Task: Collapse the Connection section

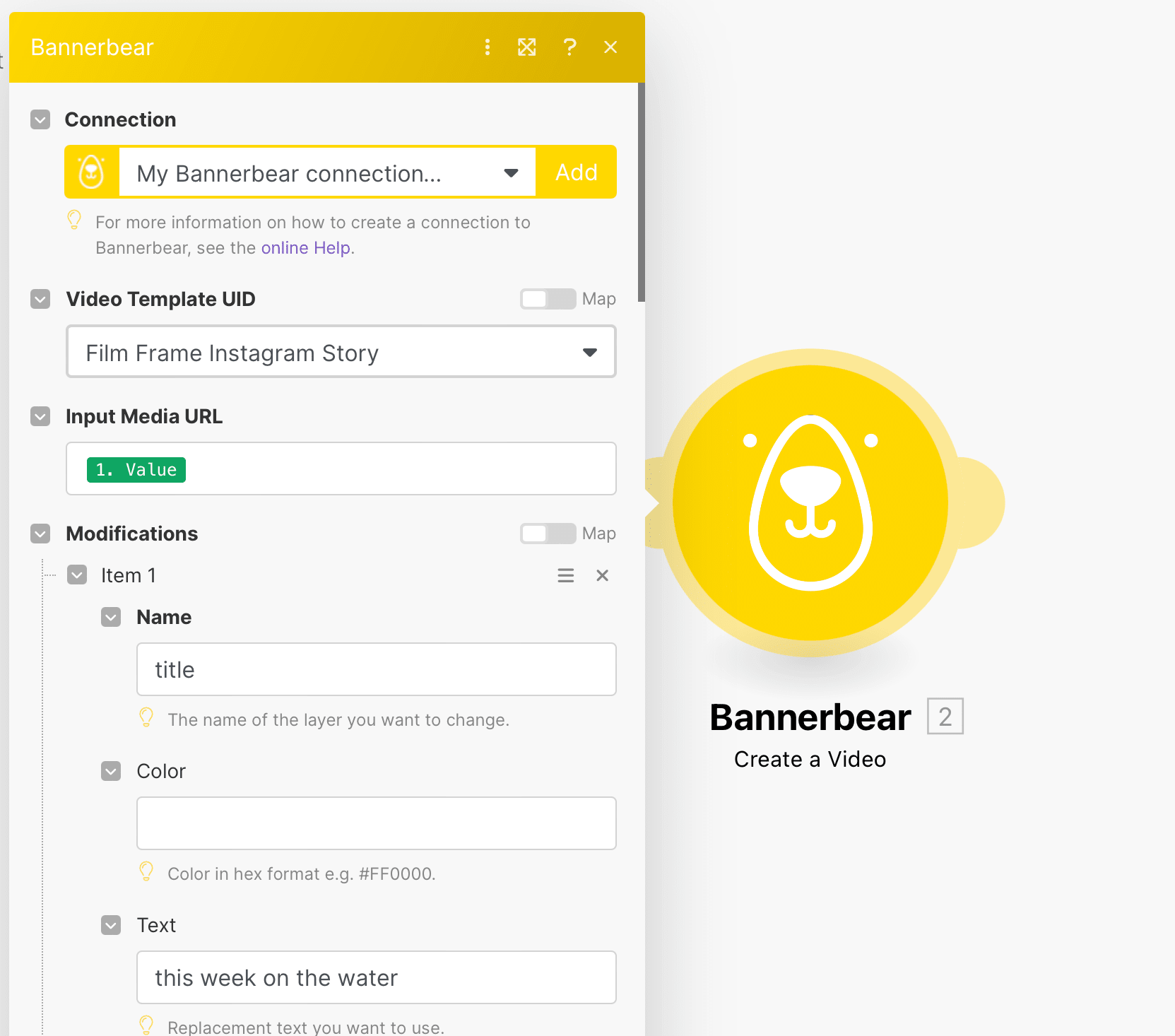Action: click(40, 119)
